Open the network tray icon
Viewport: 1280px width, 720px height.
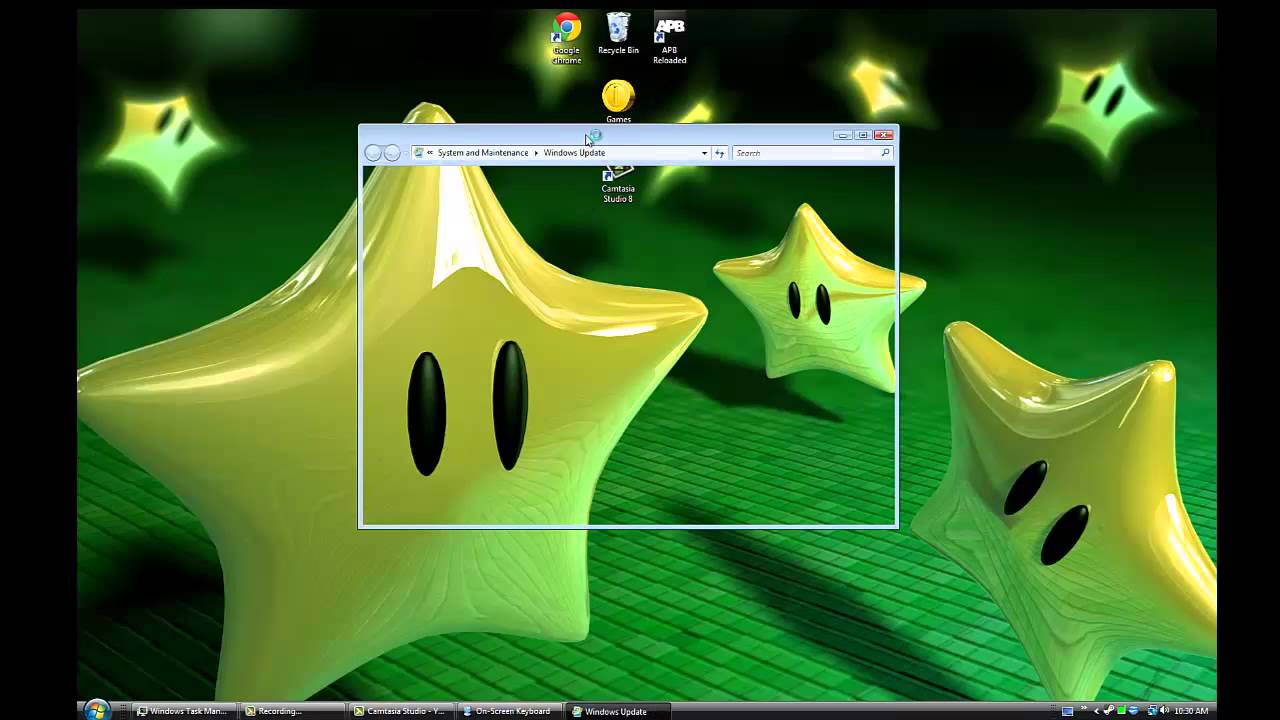tap(1152, 710)
